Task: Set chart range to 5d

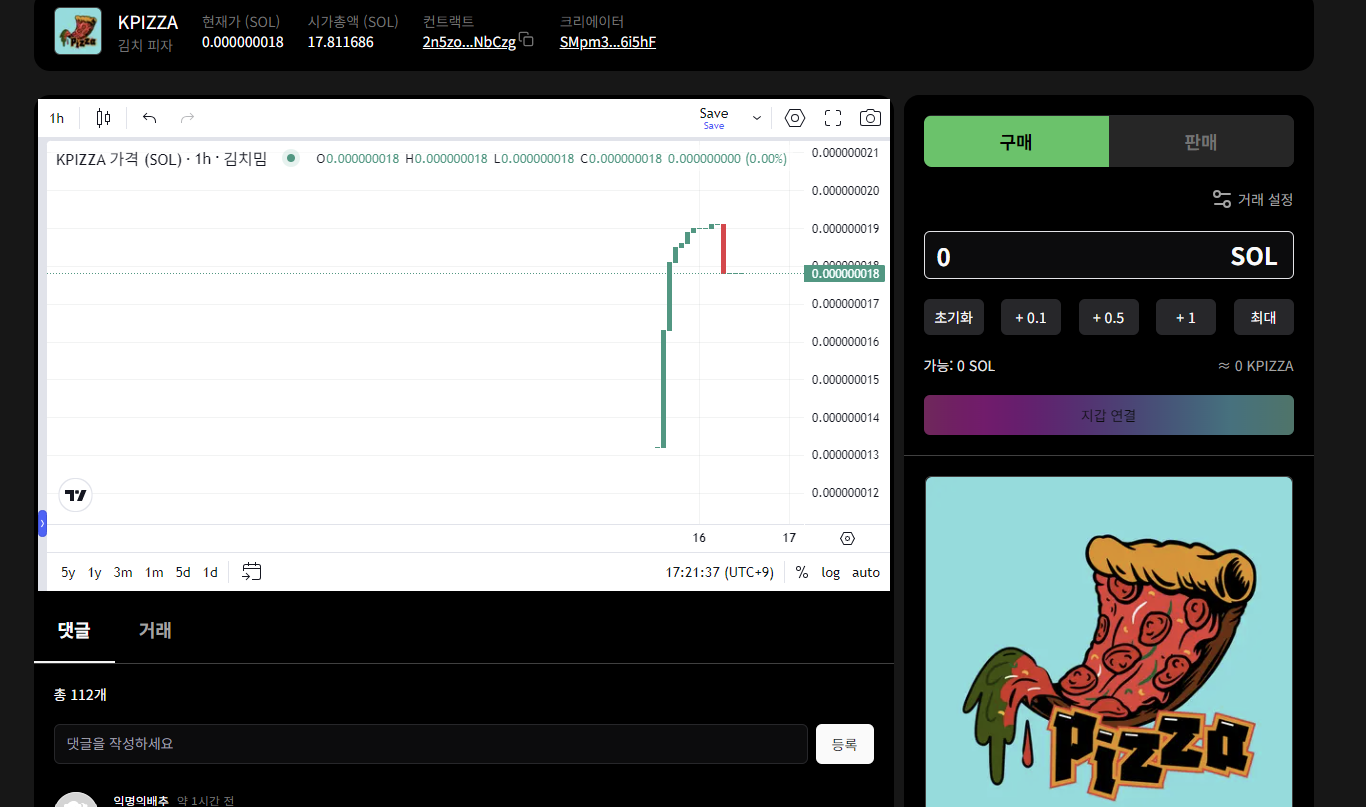Action: point(183,572)
